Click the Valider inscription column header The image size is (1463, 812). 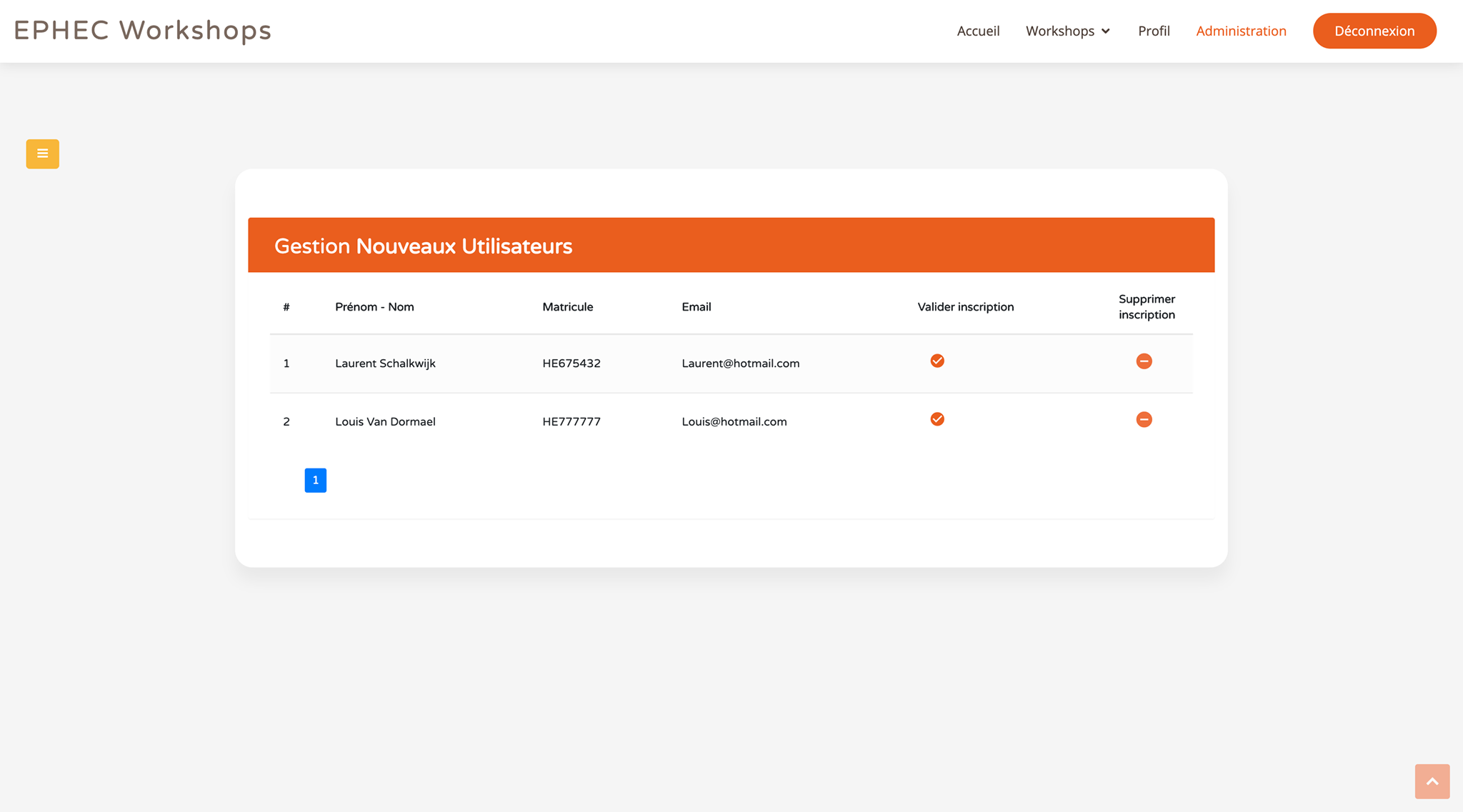(965, 307)
